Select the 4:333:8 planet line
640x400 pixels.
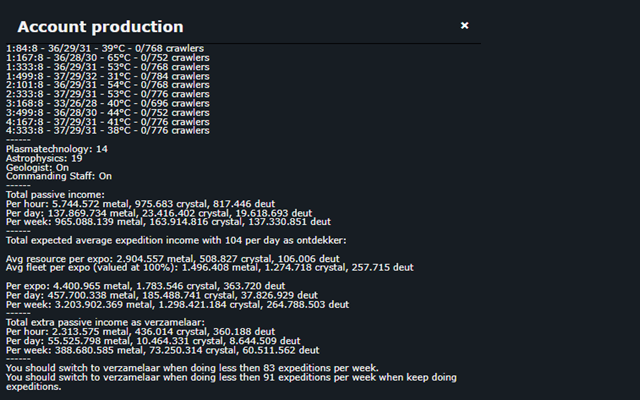(x=108, y=131)
